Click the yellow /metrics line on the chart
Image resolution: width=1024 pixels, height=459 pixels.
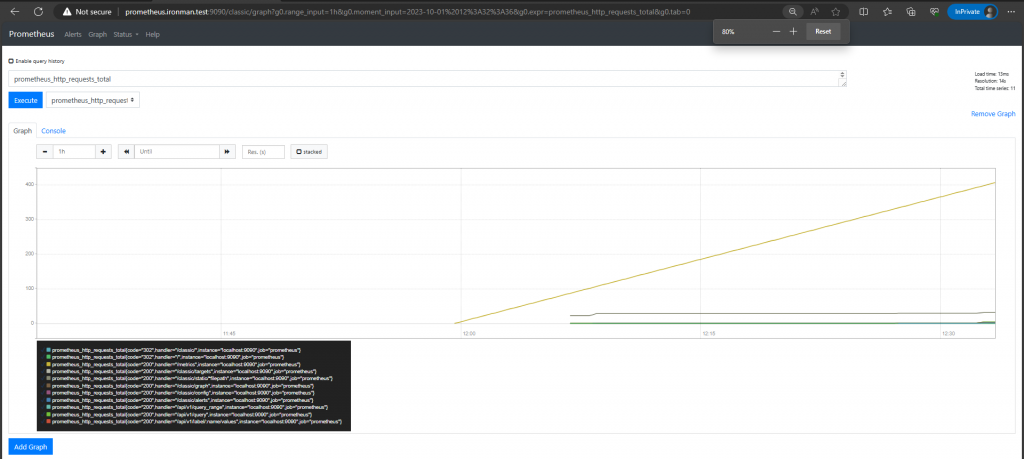(x=725, y=253)
